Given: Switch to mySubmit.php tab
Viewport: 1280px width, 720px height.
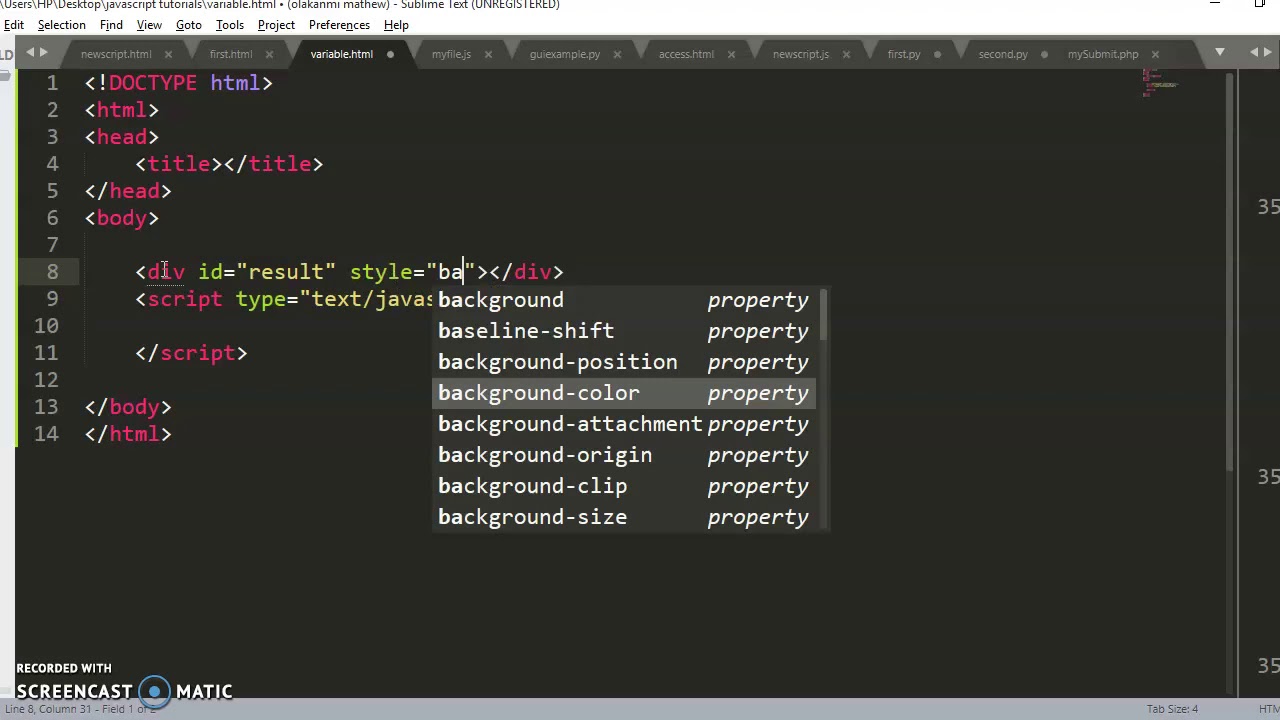Looking at the screenshot, I should pos(1103,54).
